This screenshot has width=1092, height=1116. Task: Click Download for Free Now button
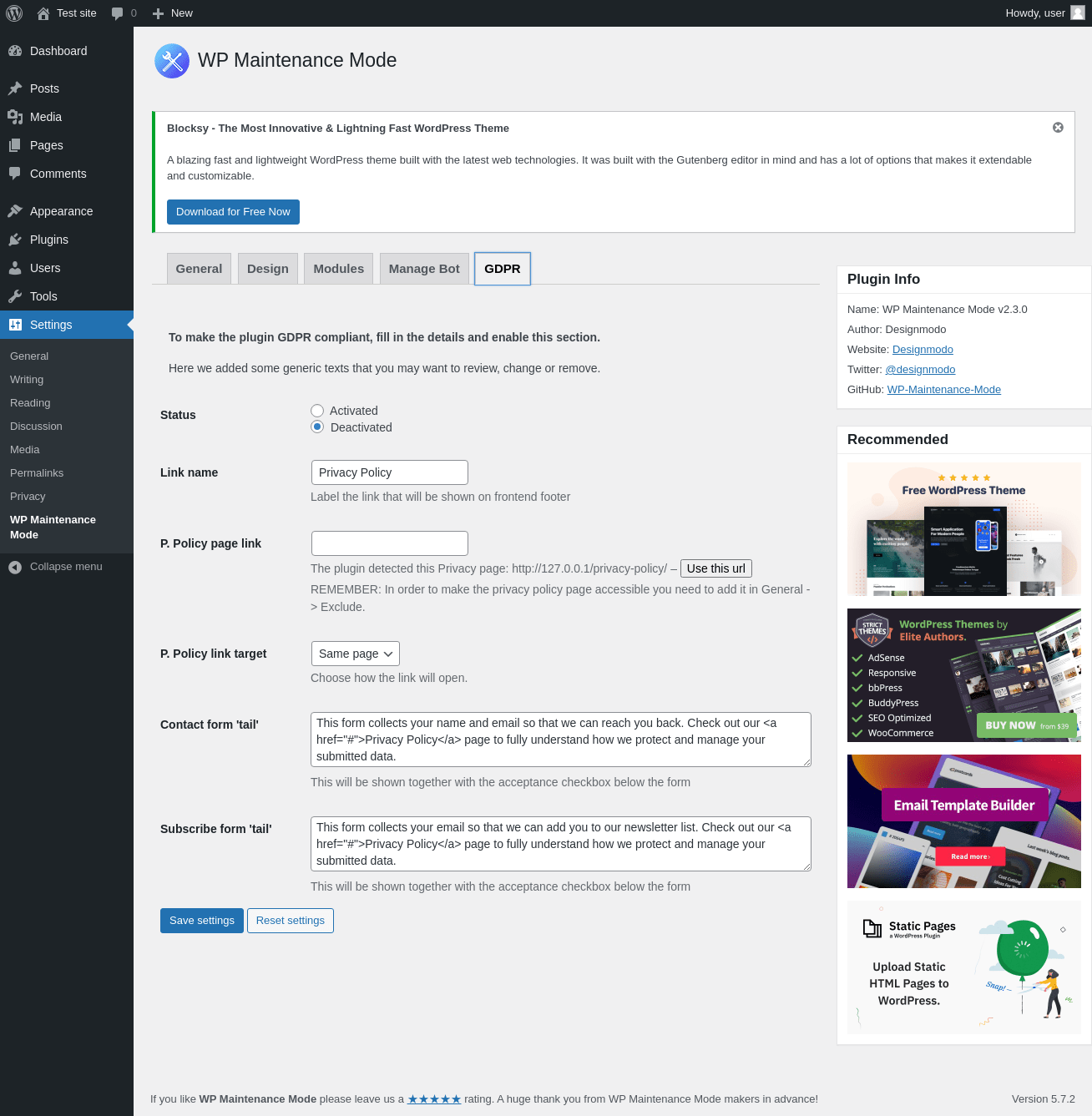click(233, 212)
